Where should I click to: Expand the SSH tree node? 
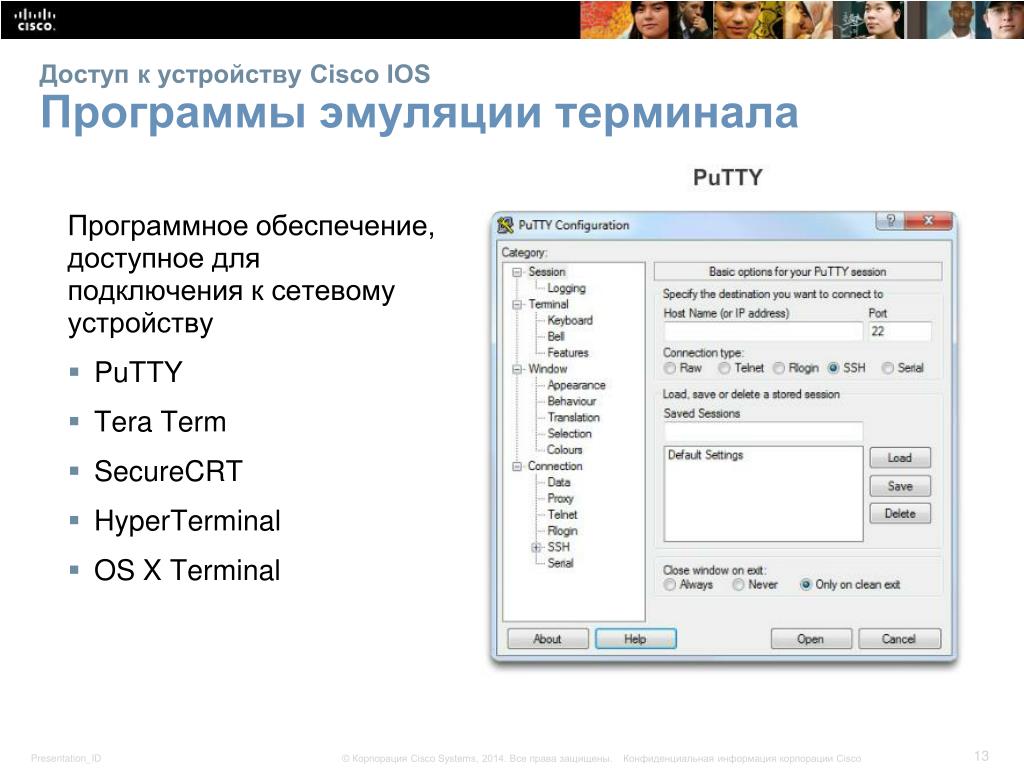click(536, 547)
